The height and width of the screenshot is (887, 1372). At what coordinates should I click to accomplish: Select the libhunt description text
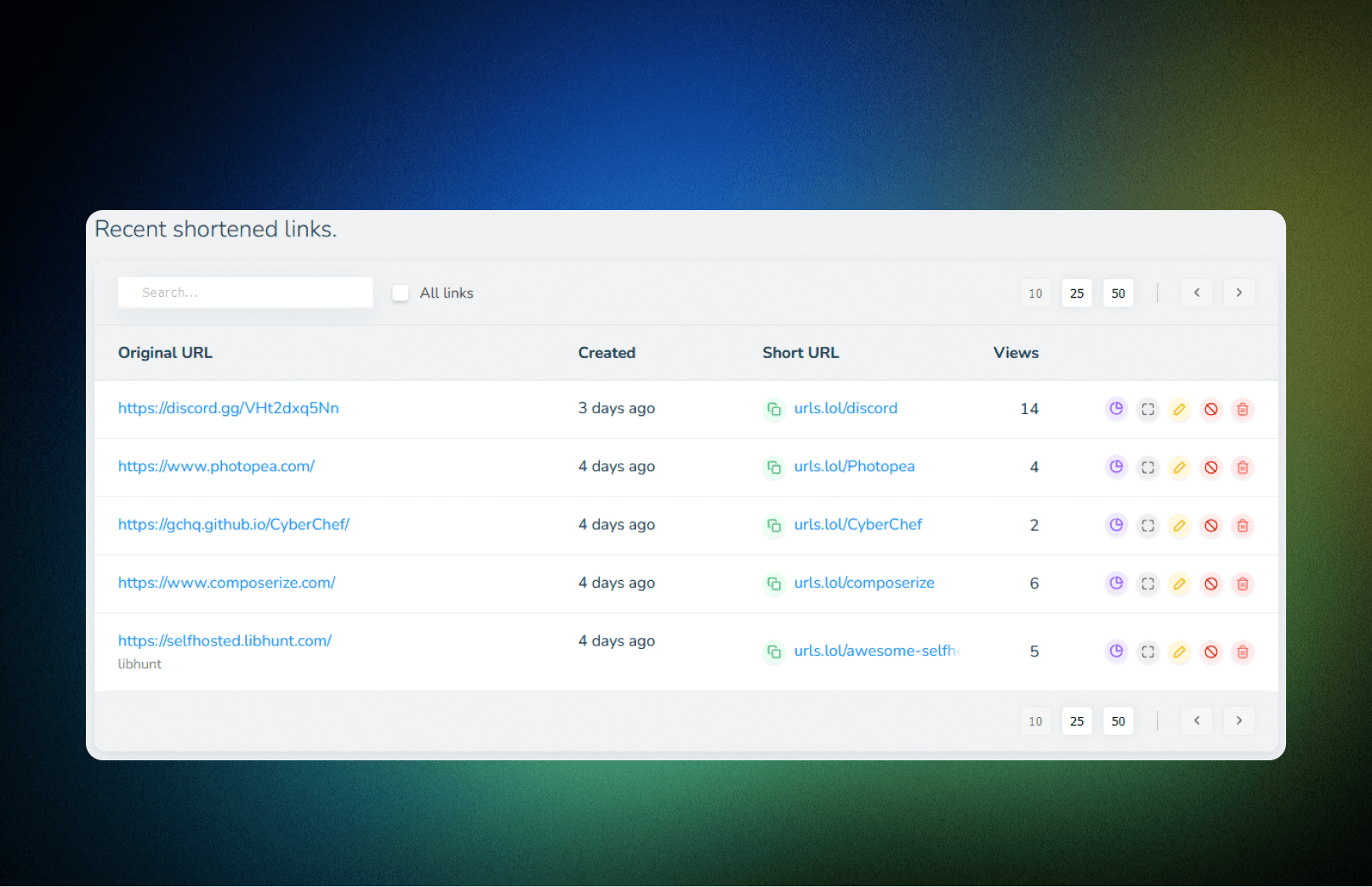click(139, 664)
